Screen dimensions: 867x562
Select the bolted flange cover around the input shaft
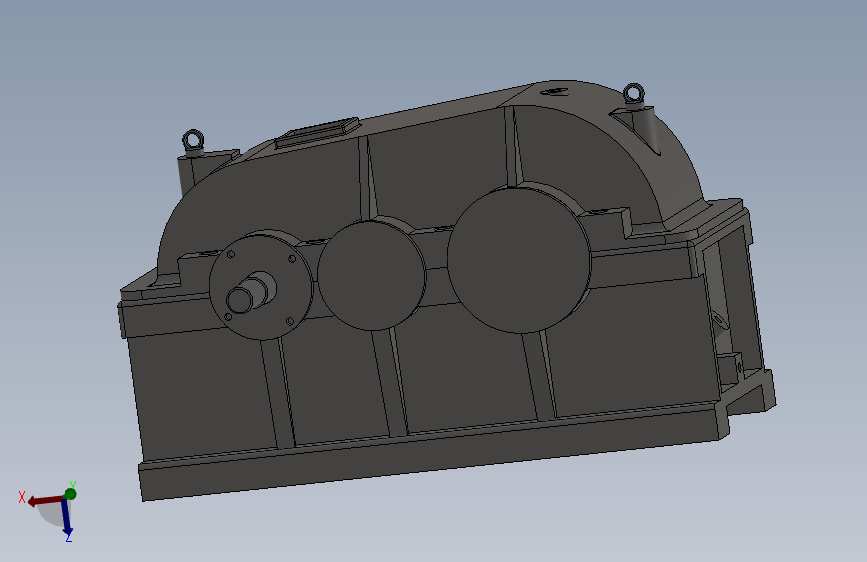click(x=260, y=285)
